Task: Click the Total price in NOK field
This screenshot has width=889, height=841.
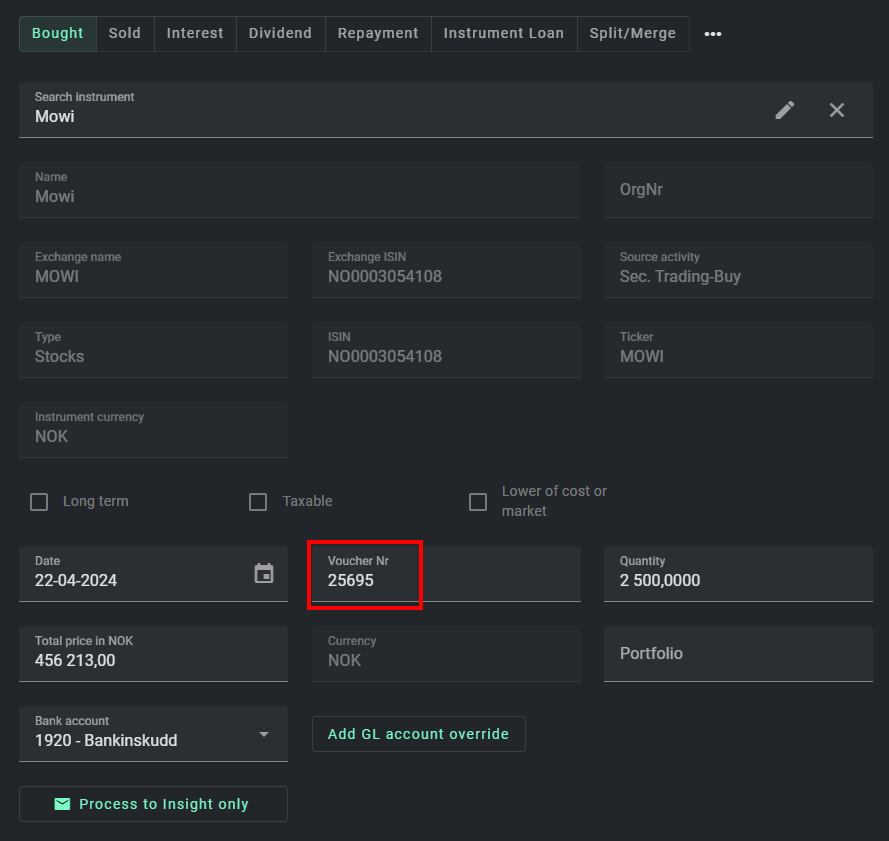Action: [152, 660]
